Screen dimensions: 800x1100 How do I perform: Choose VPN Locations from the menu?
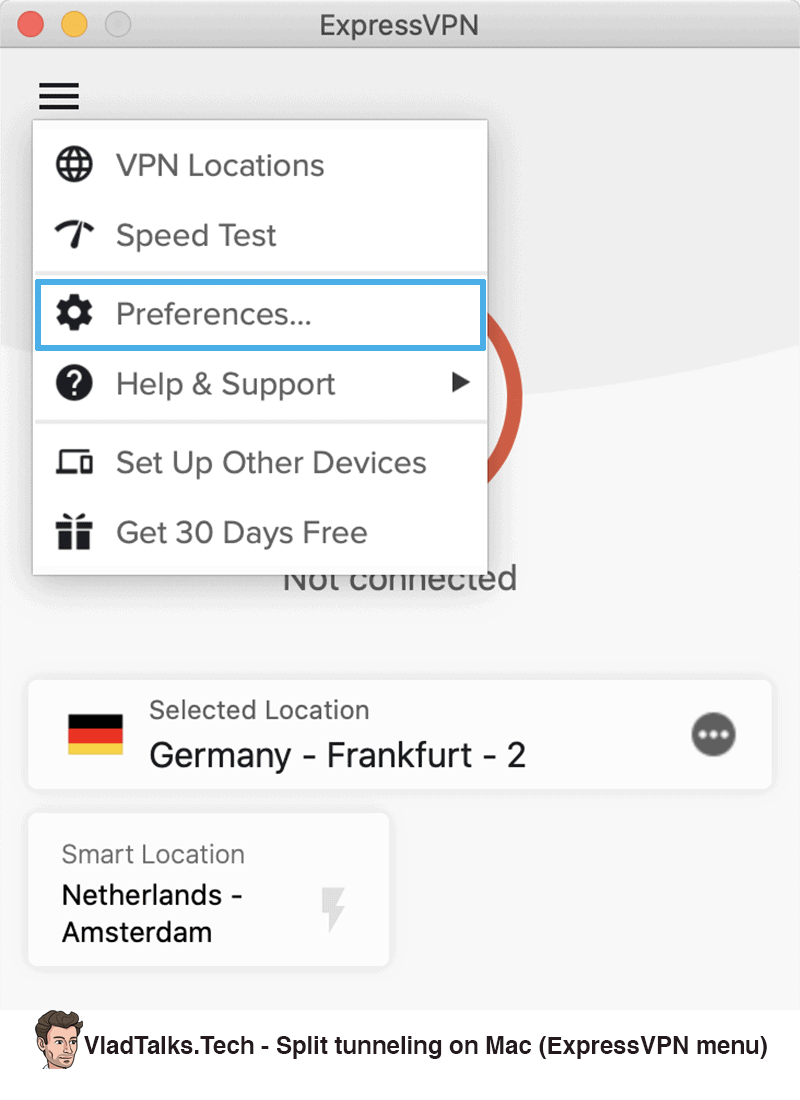click(260, 166)
